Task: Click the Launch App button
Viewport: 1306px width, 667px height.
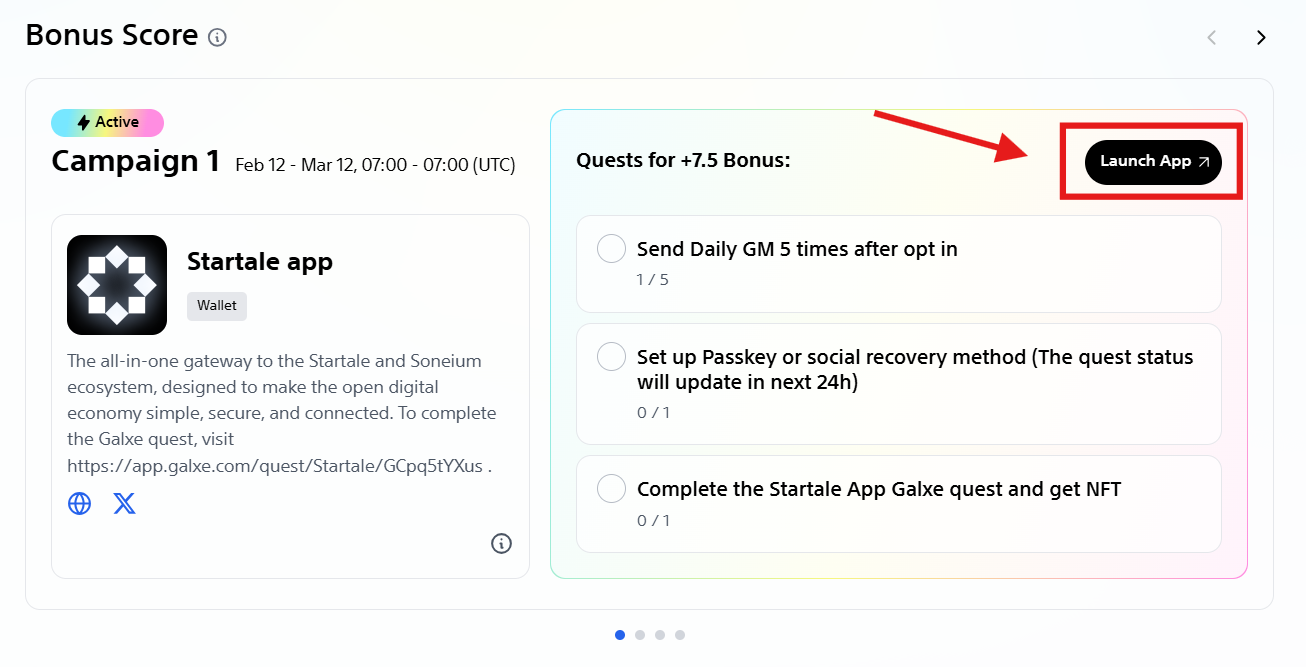Action: [1153, 162]
